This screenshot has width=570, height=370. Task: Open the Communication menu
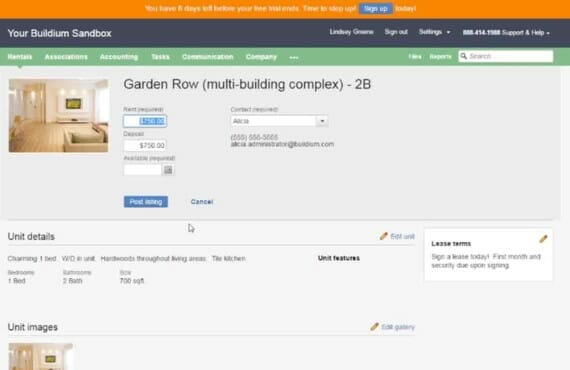[208, 57]
